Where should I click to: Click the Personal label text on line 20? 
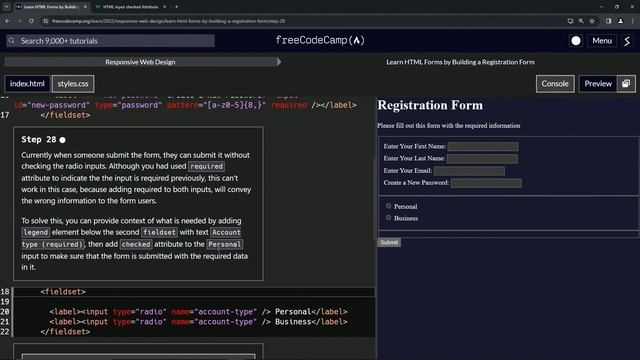[x=293, y=312]
